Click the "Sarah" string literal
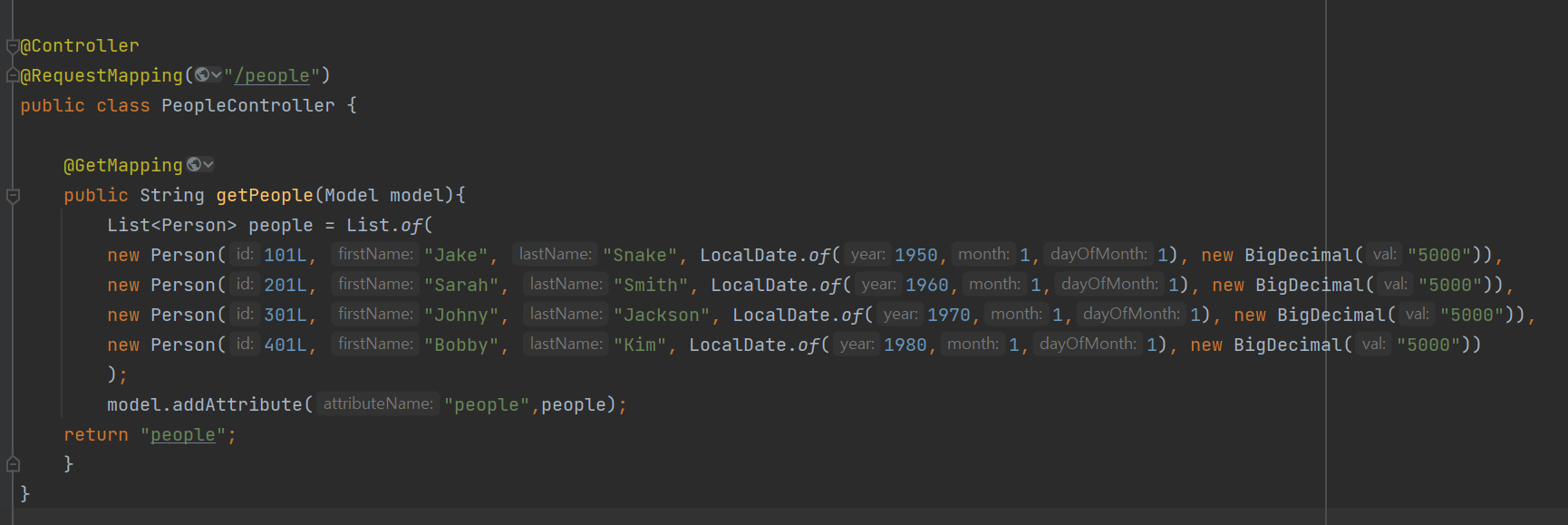1568x525 pixels. click(461, 285)
